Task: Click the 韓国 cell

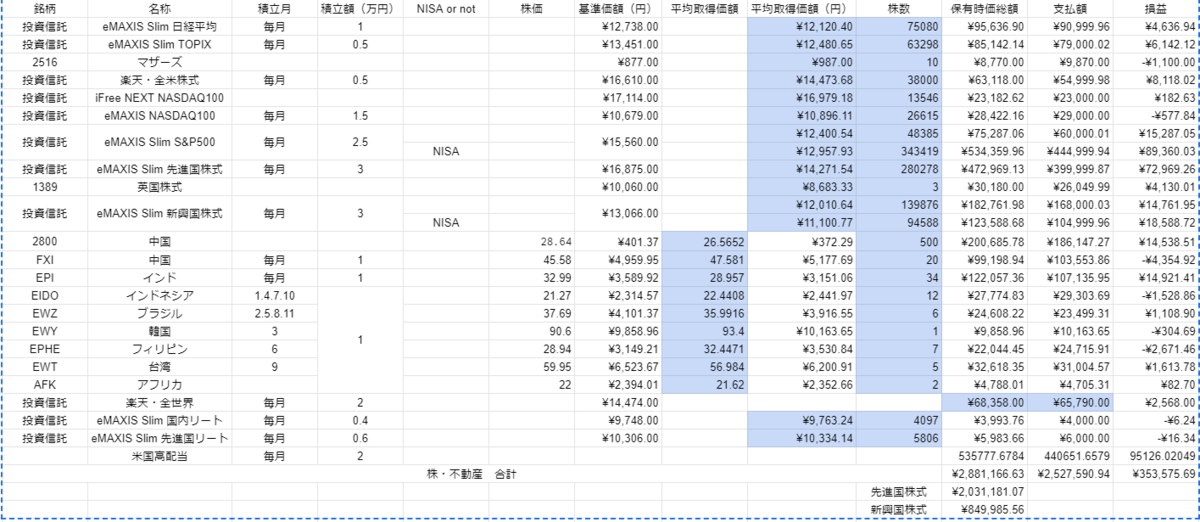Action: tap(160, 331)
